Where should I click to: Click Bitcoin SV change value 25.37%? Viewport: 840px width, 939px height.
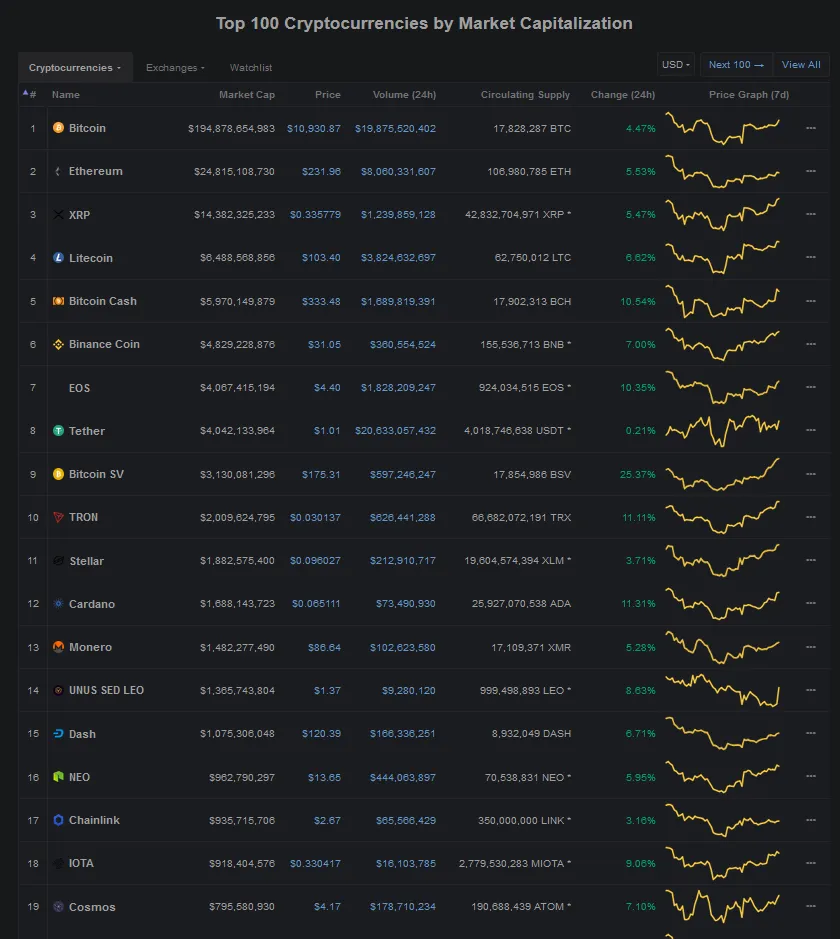click(x=638, y=474)
